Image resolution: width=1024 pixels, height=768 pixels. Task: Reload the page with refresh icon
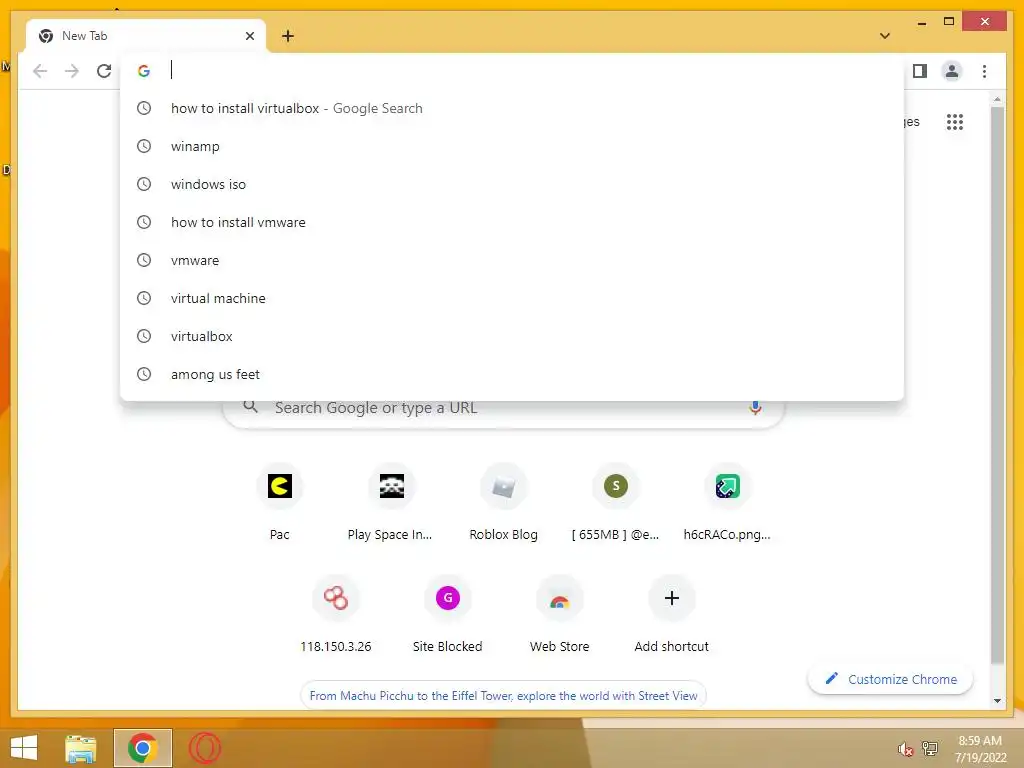[x=104, y=71]
